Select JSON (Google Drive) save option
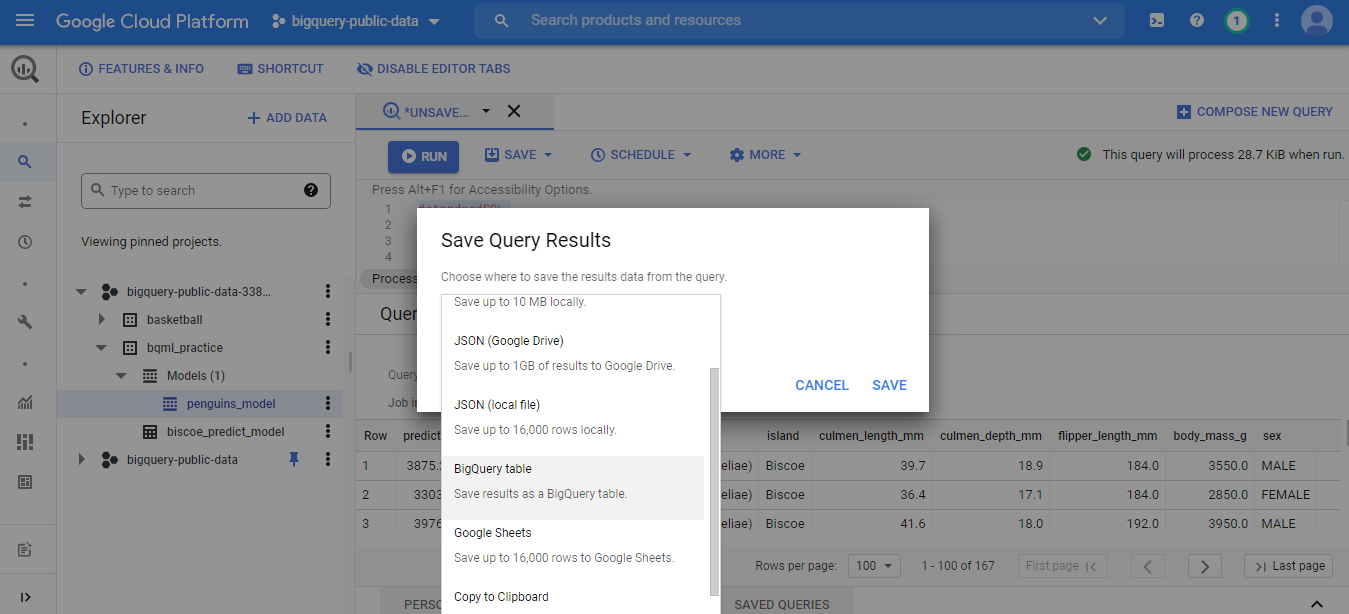This screenshot has height=614, width=1349. point(573,353)
